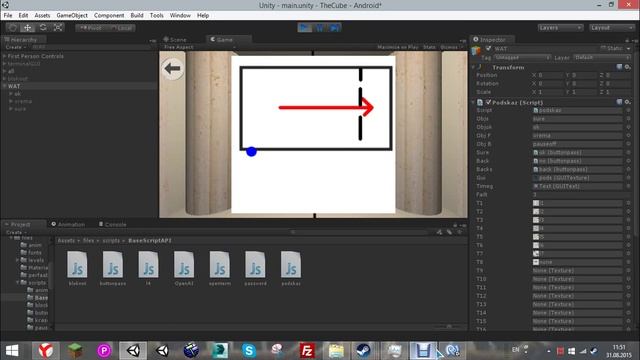Switch to the Scene tab
Screen dimensions: 640x360
click(176, 40)
